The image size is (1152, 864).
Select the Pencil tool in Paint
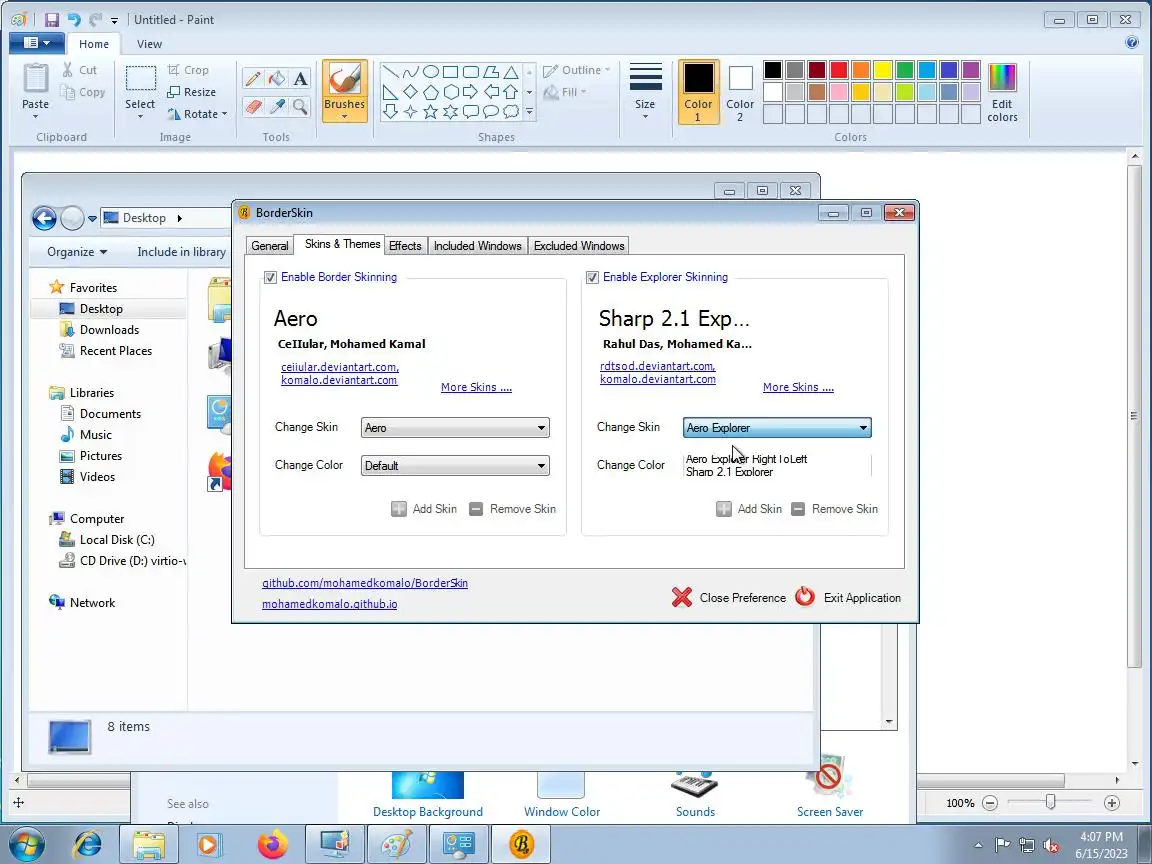(x=253, y=79)
